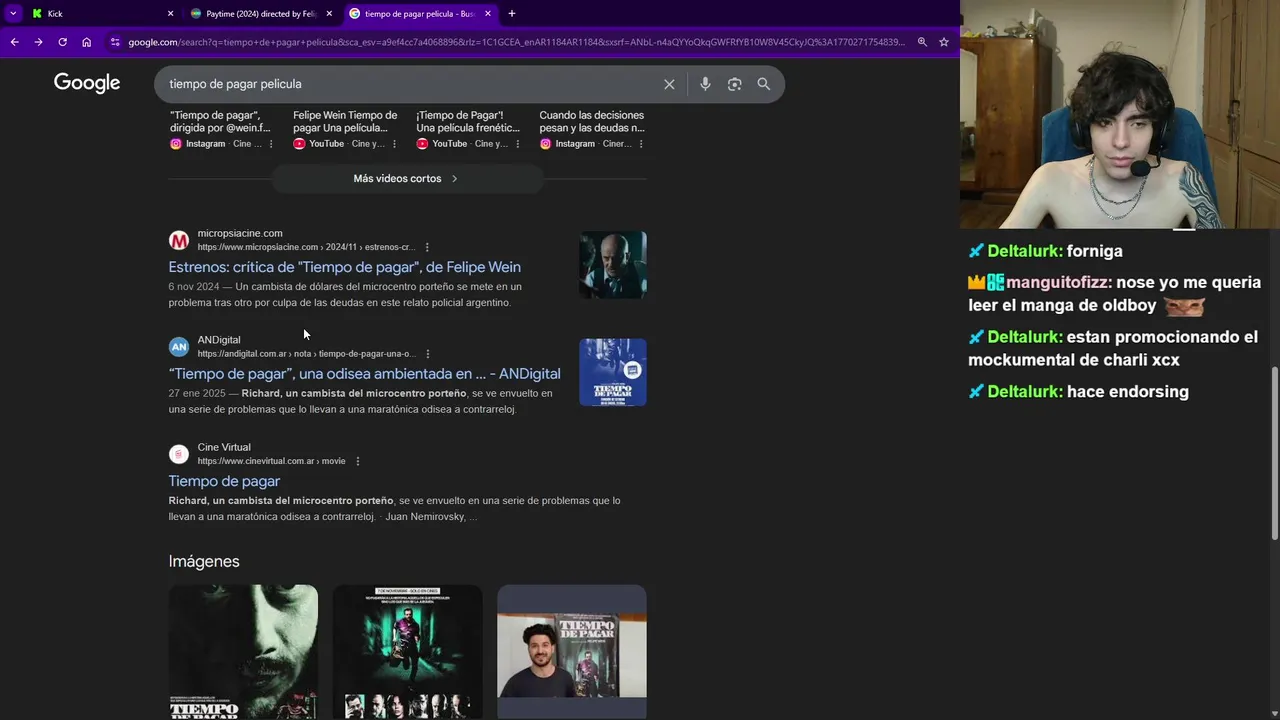
Task: Click the Google search input field
Action: point(410,84)
